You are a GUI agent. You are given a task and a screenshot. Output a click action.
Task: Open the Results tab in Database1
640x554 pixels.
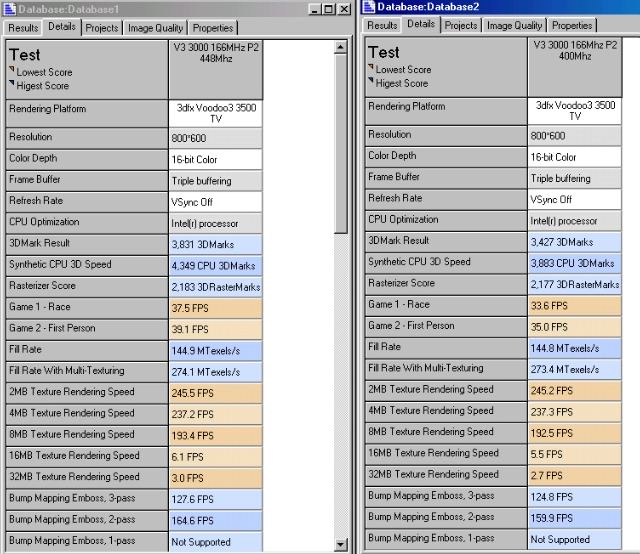click(x=24, y=28)
